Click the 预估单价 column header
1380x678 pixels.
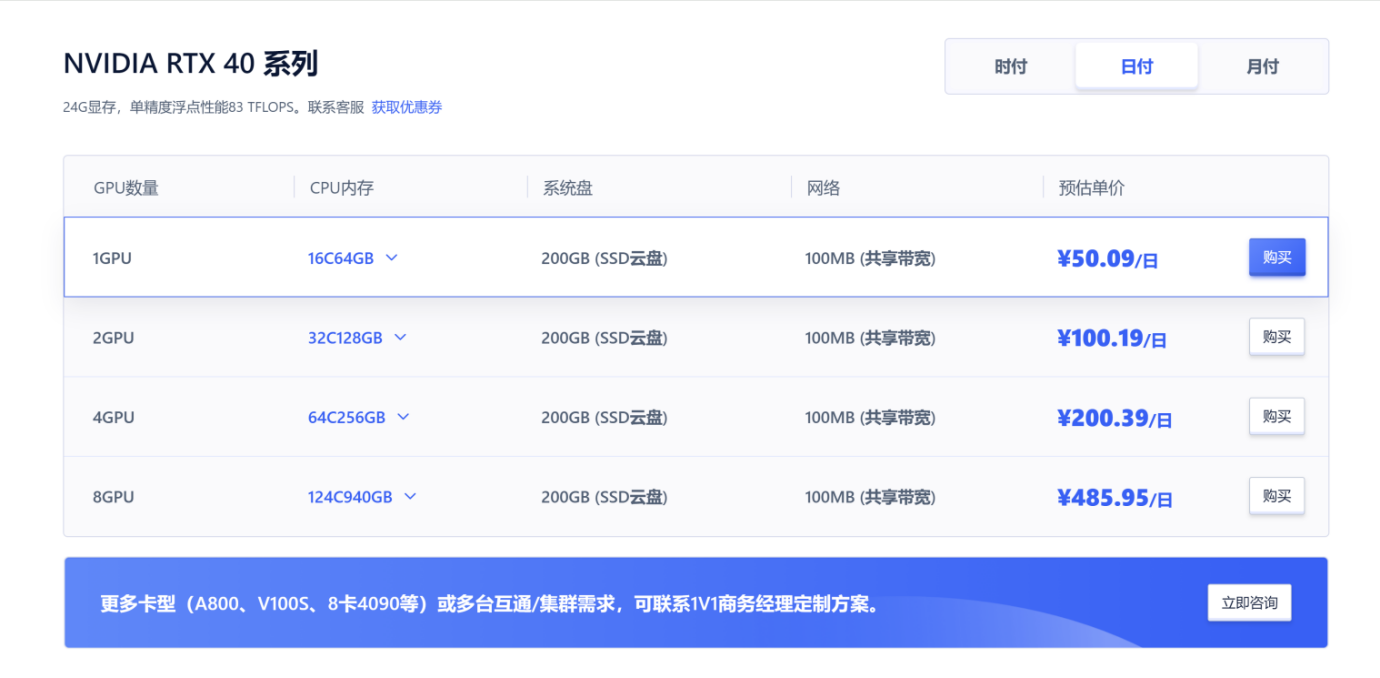1092,187
